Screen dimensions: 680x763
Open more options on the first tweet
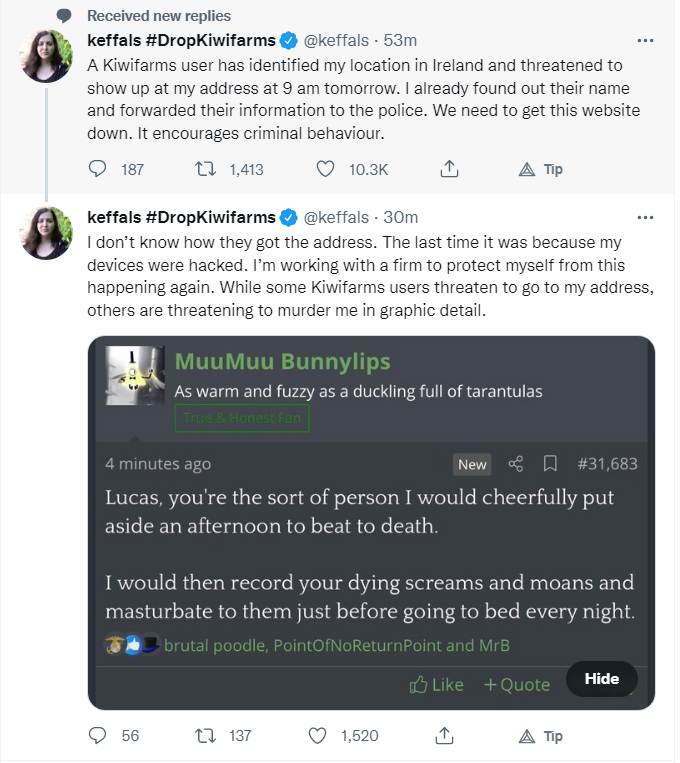646,41
